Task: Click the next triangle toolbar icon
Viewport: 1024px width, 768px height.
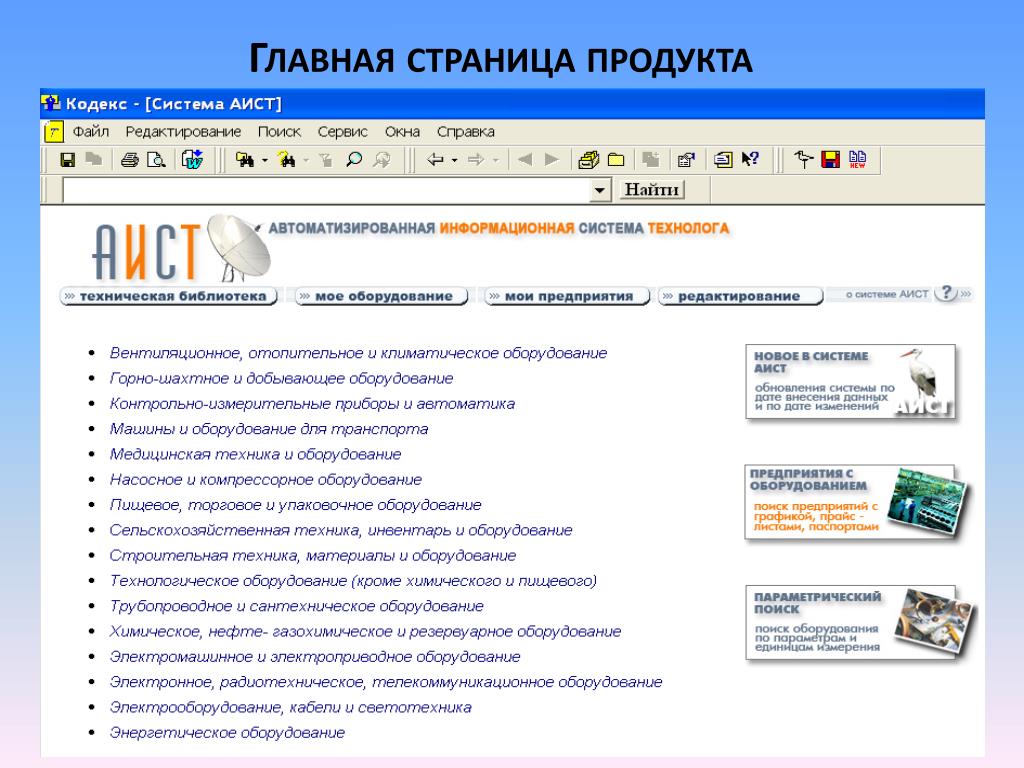Action: click(x=552, y=159)
